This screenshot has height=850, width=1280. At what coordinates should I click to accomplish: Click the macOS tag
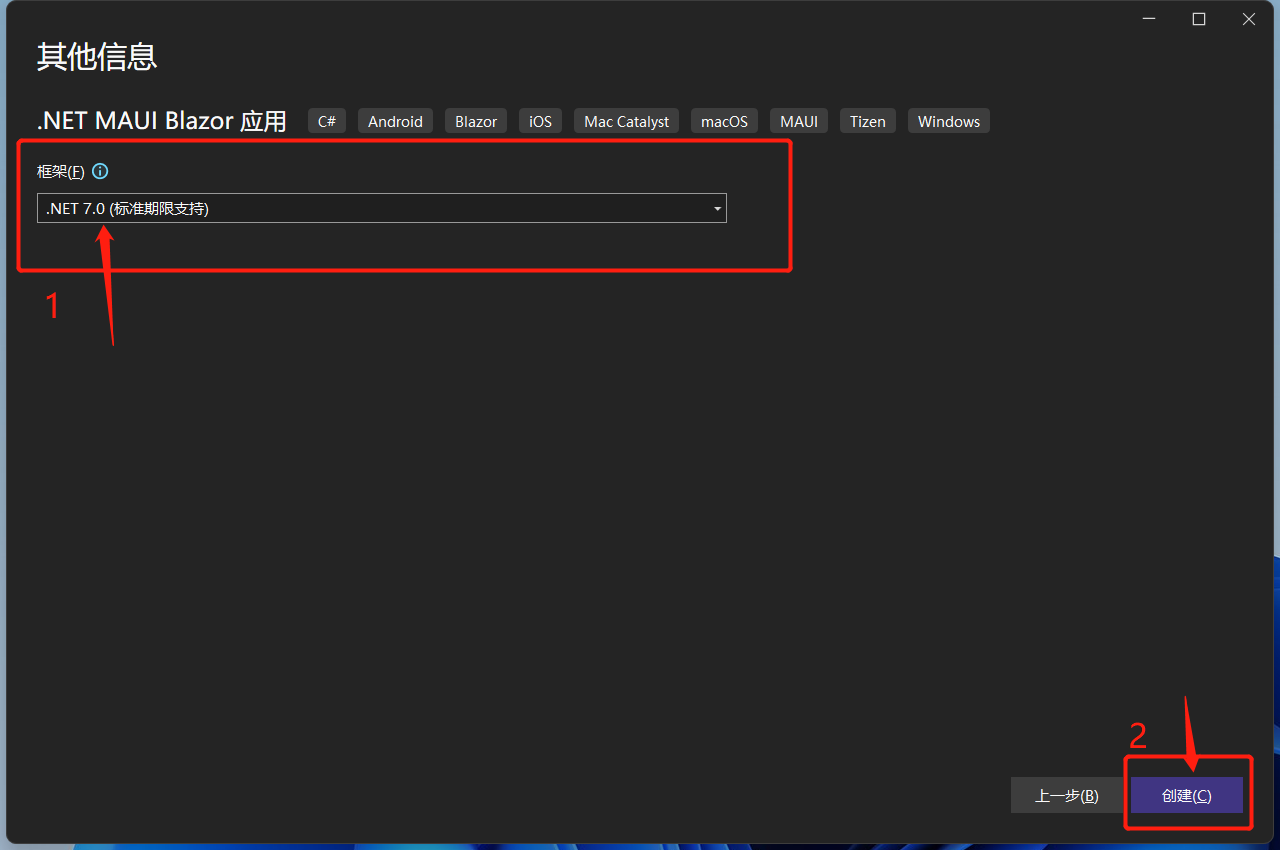coord(724,121)
